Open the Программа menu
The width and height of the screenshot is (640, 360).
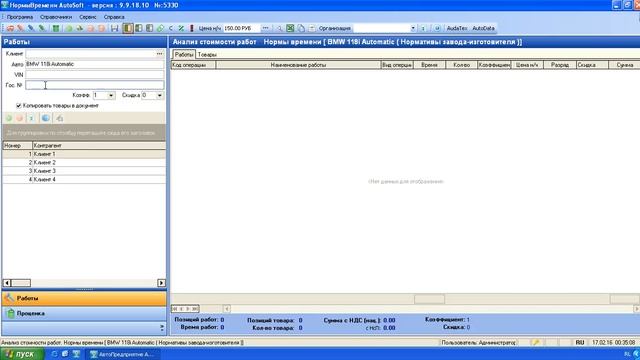click(20, 17)
